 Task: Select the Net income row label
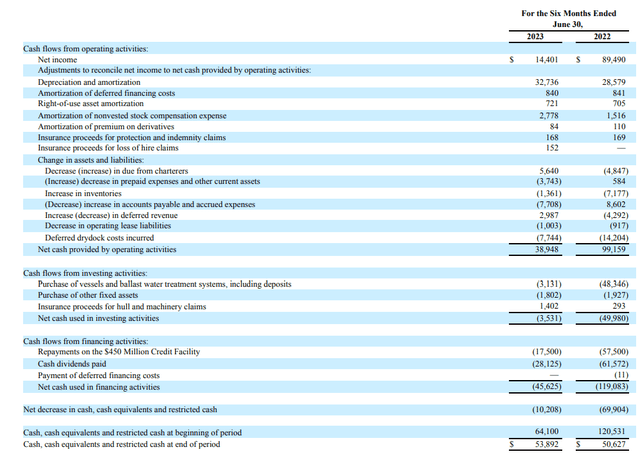click(58, 60)
